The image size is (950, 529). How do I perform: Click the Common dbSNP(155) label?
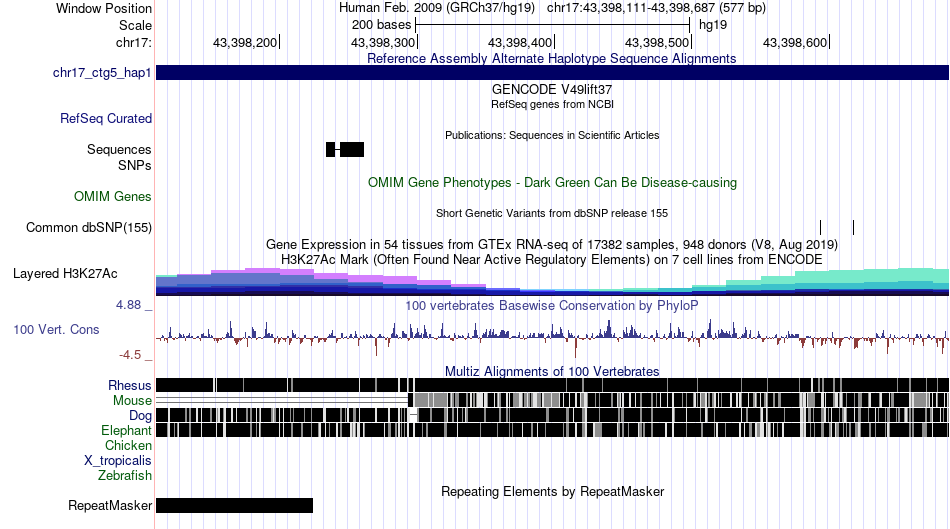point(89,228)
